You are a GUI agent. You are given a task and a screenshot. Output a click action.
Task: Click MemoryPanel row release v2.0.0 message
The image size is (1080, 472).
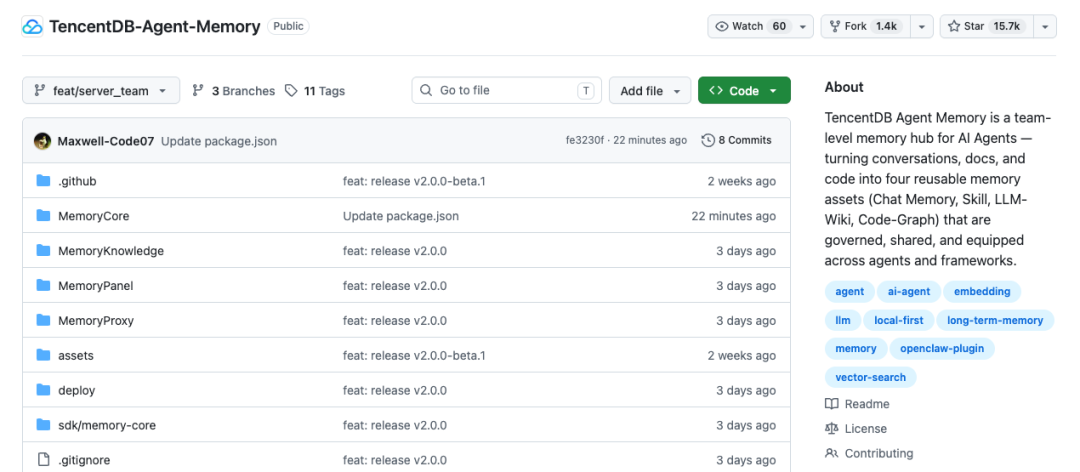395,285
